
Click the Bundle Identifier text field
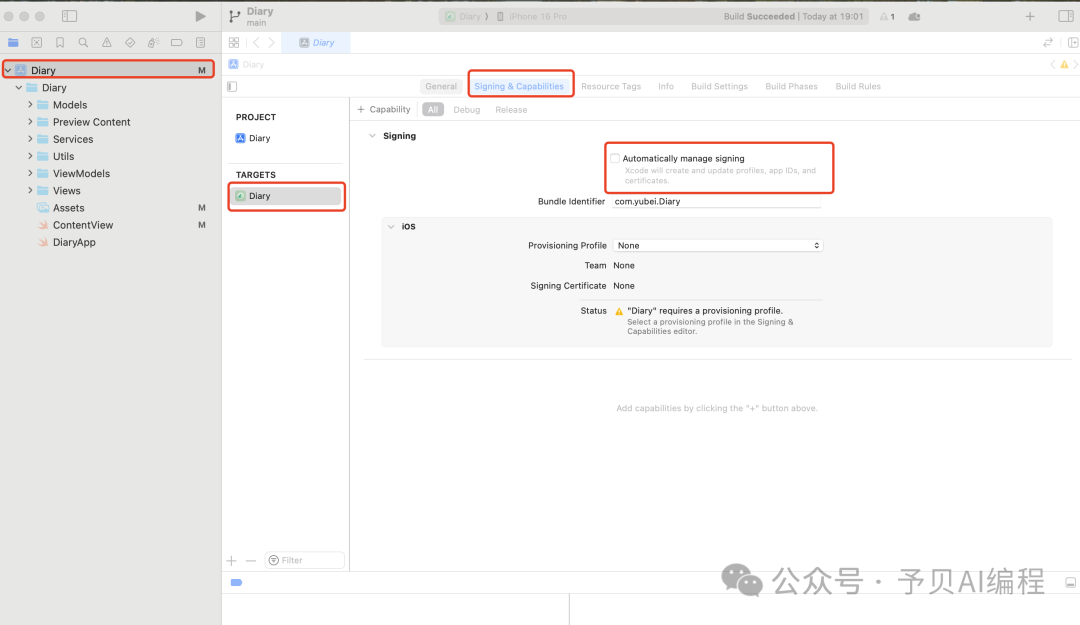[x=716, y=201]
